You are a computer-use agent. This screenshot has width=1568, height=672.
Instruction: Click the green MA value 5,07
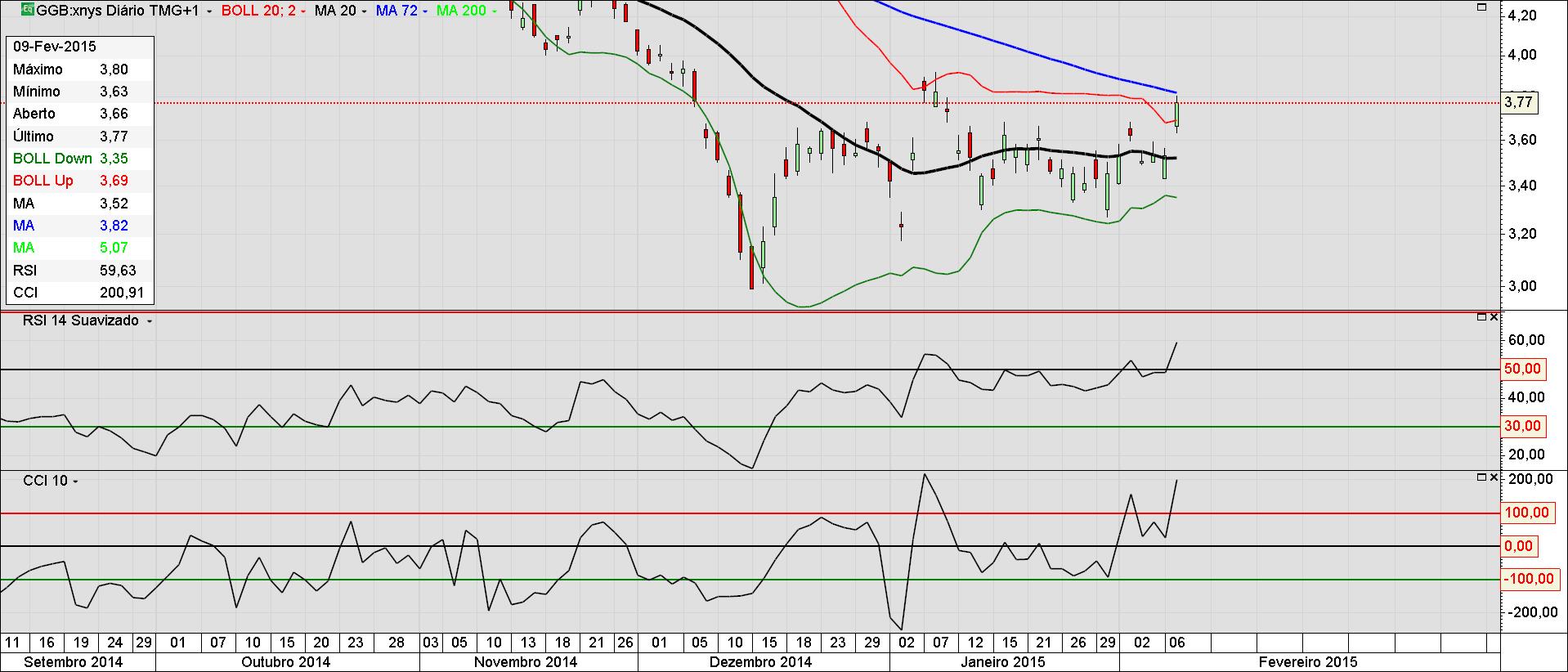pyautogui.click(x=114, y=248)
